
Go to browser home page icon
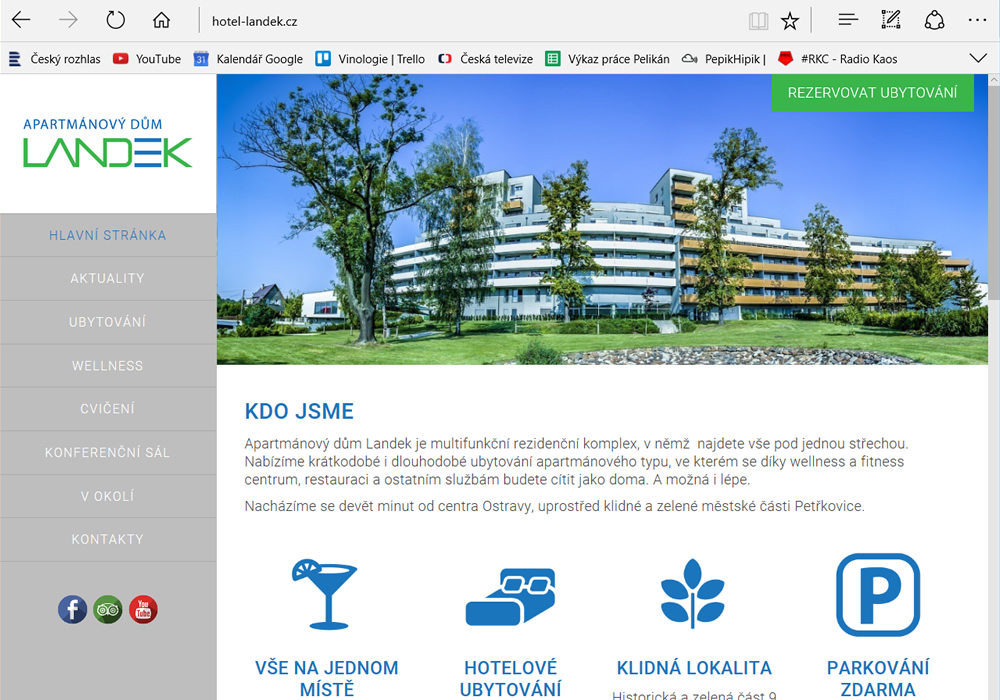(x=161, y=20)
